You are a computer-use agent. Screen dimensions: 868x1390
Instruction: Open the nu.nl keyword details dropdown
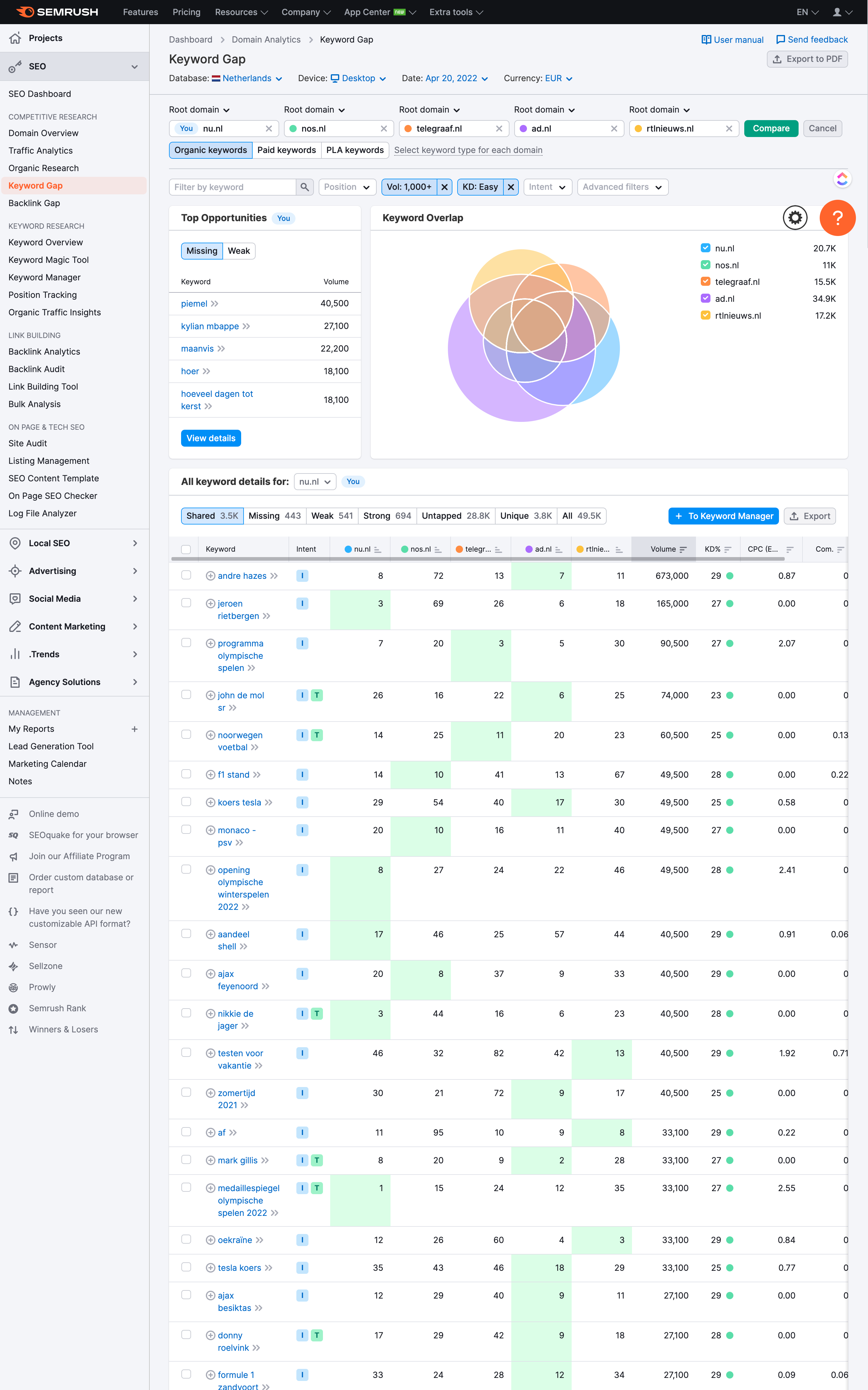(x=314, y=482)
